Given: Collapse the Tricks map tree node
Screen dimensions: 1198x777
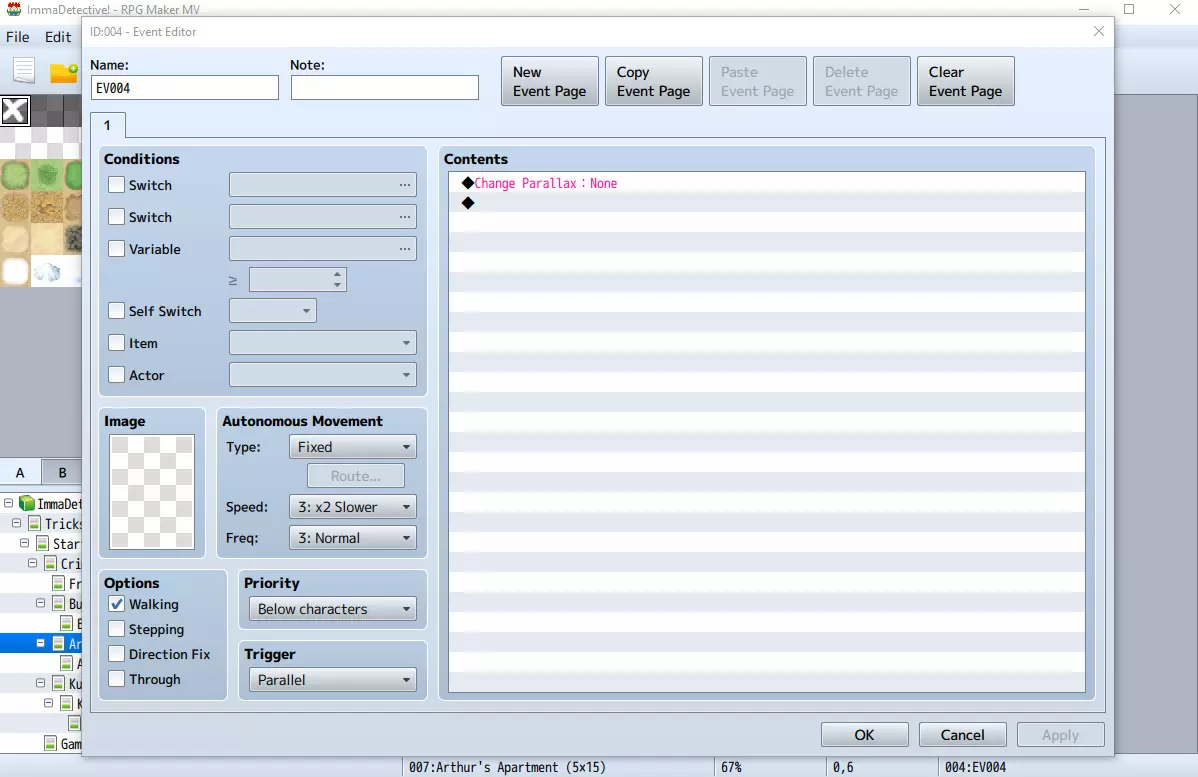Looking at the screenshot, I should coord(16,523).
